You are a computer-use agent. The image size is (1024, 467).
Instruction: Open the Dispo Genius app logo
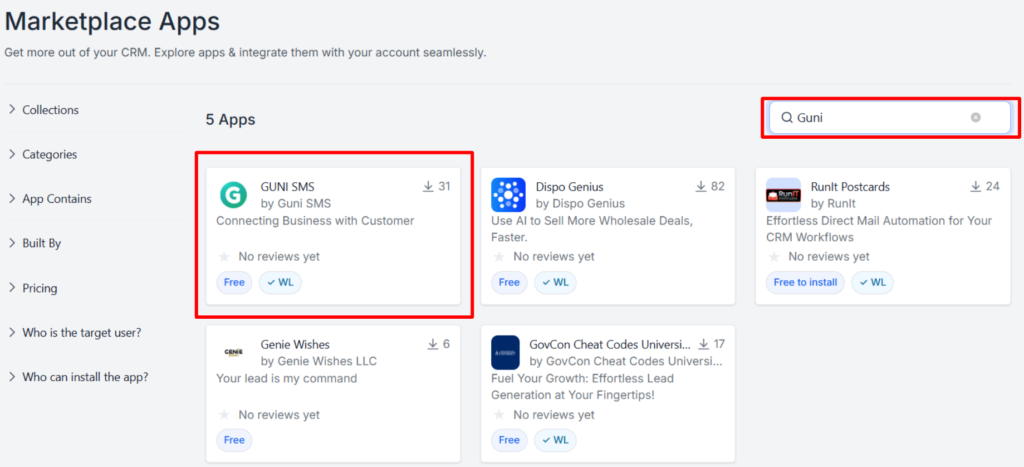point(508,195)
